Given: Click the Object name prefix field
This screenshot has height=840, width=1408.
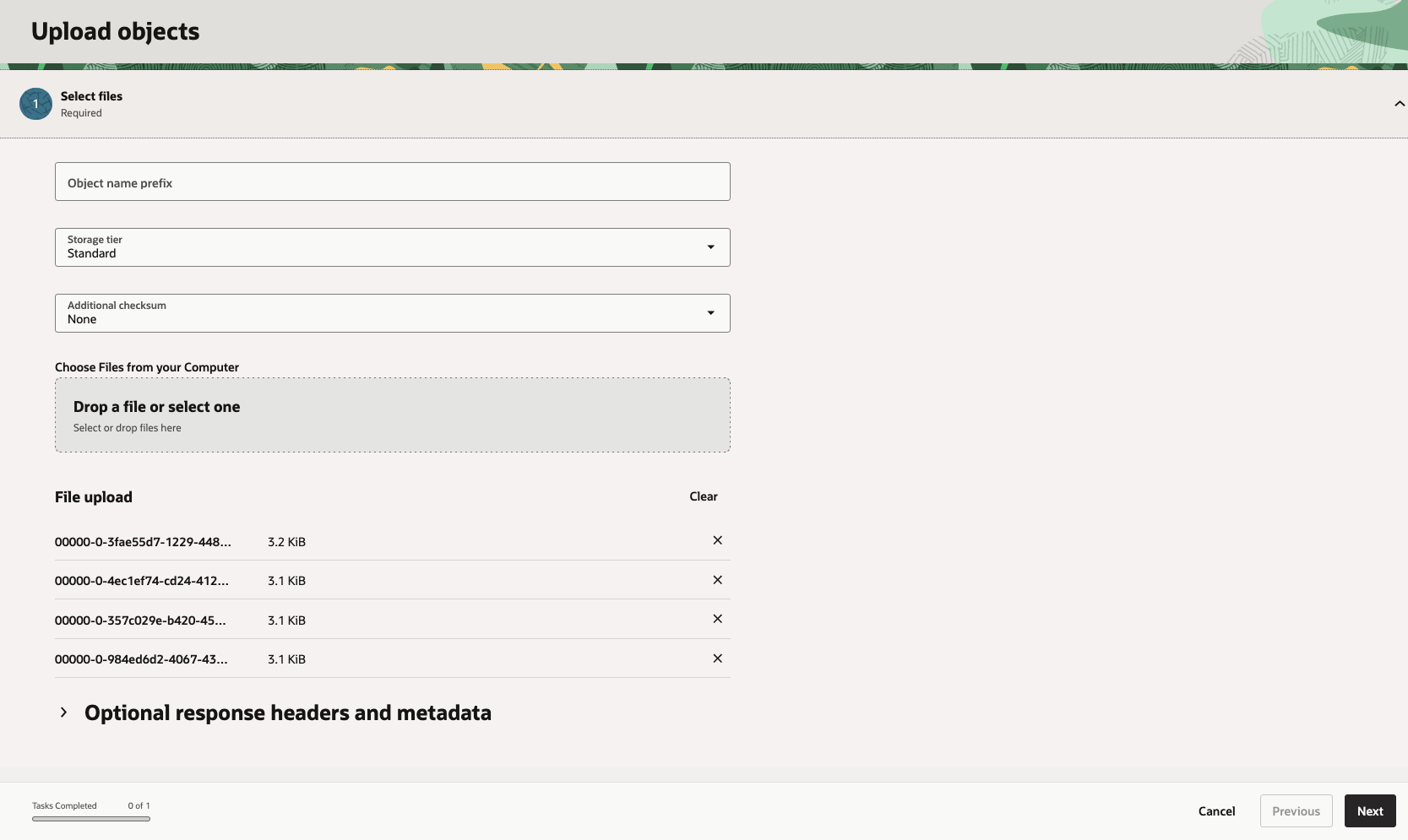Looking at the screenshot, I should point(392,182).
